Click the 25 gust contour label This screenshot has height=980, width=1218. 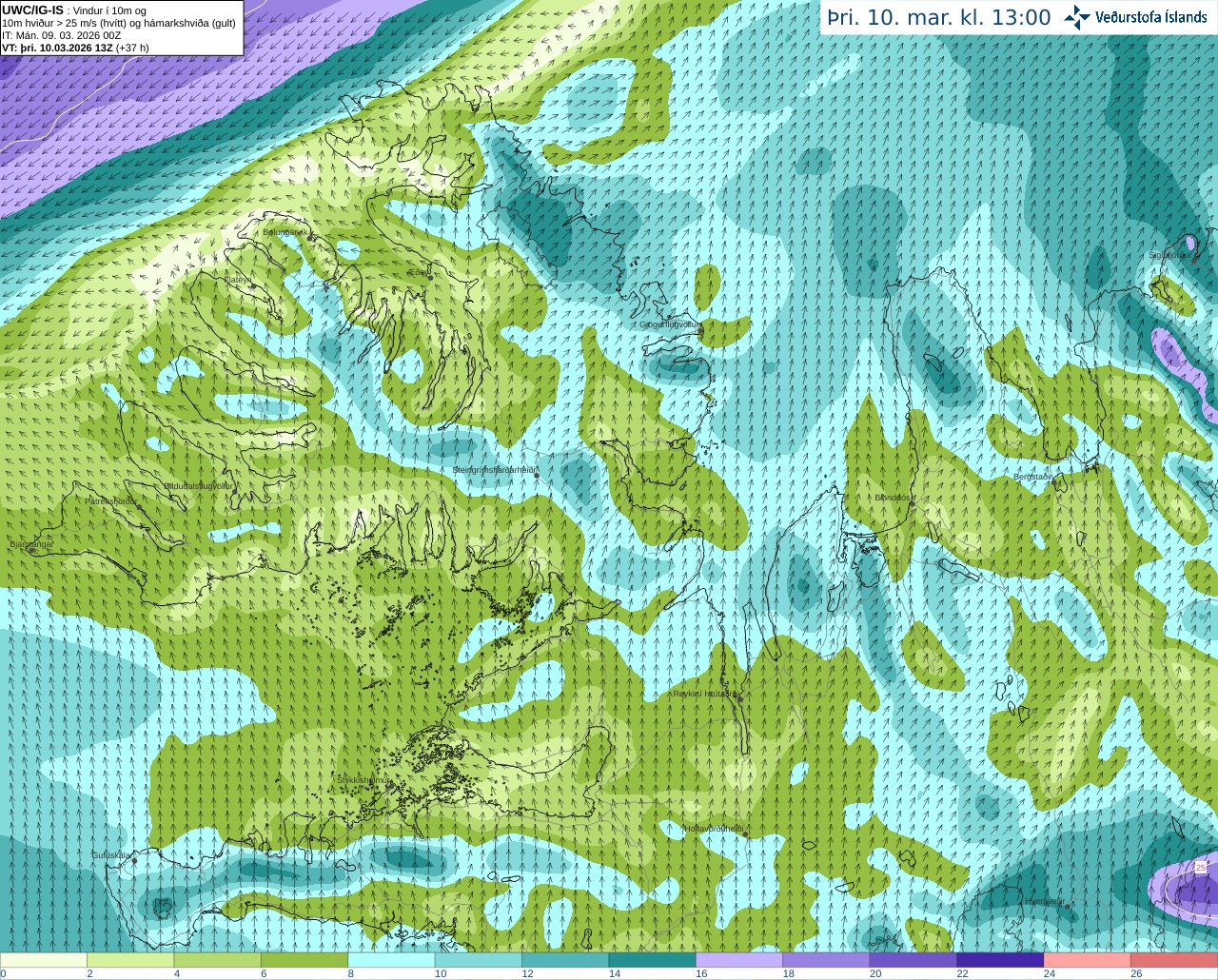(x=1201, y=868)
